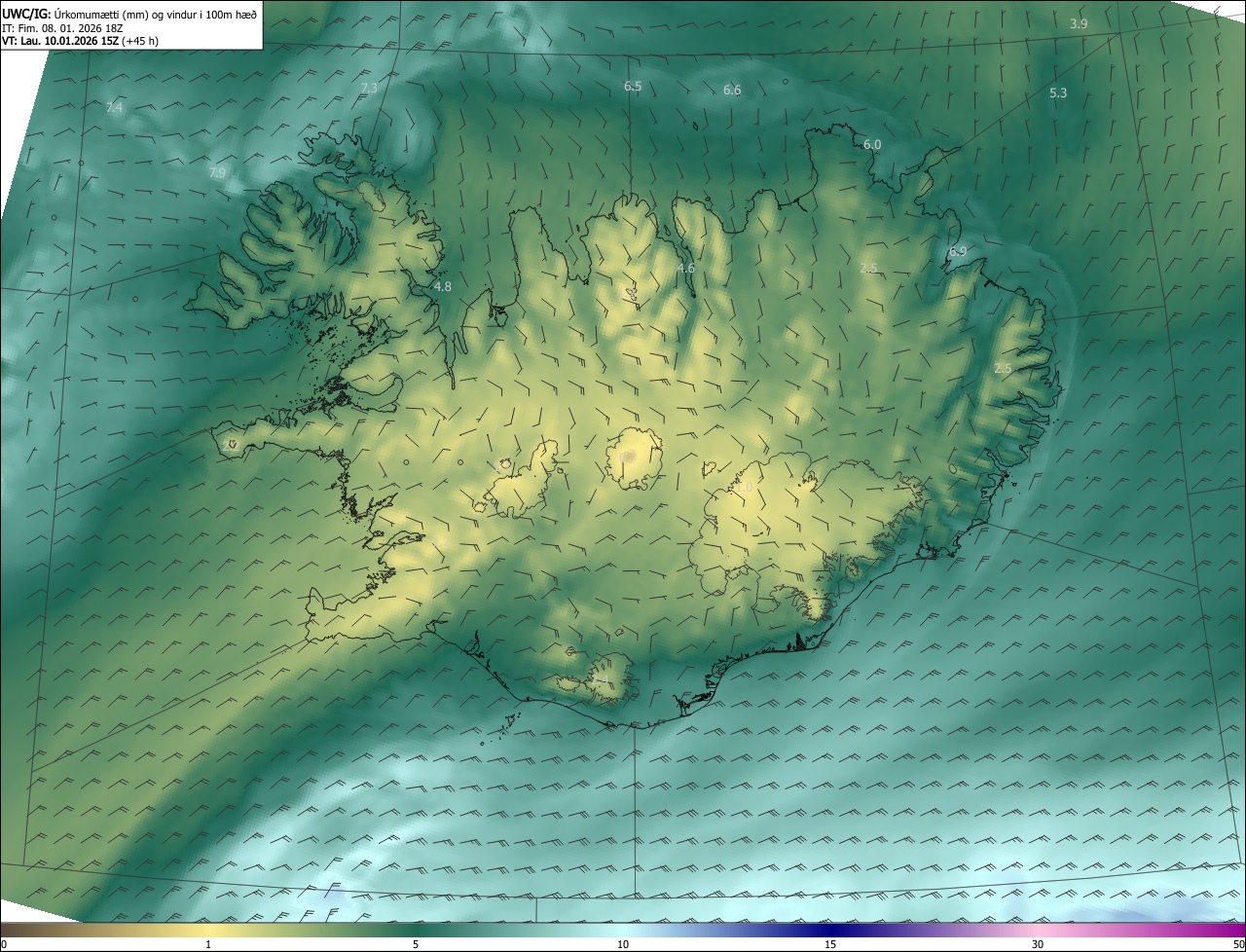Viewport: 1246px width, 952px height.
Task: Click the map value label '3.9'
Action: click(1079, 23)
